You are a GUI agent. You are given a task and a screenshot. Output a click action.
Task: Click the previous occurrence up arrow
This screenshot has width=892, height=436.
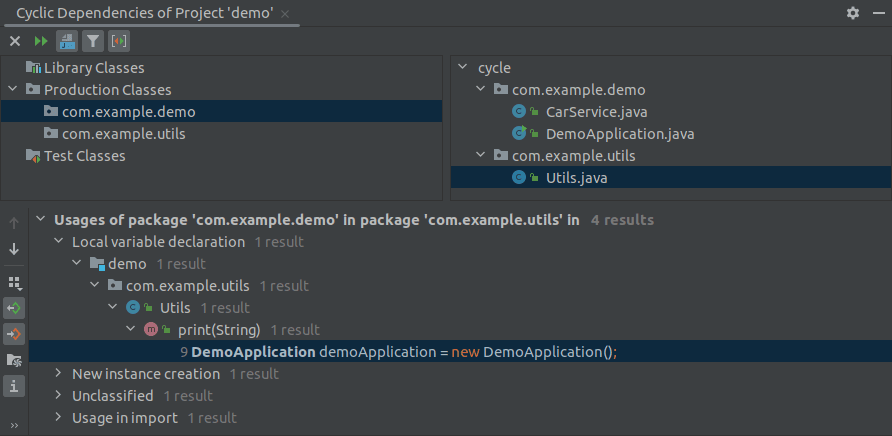pos(14,223)
